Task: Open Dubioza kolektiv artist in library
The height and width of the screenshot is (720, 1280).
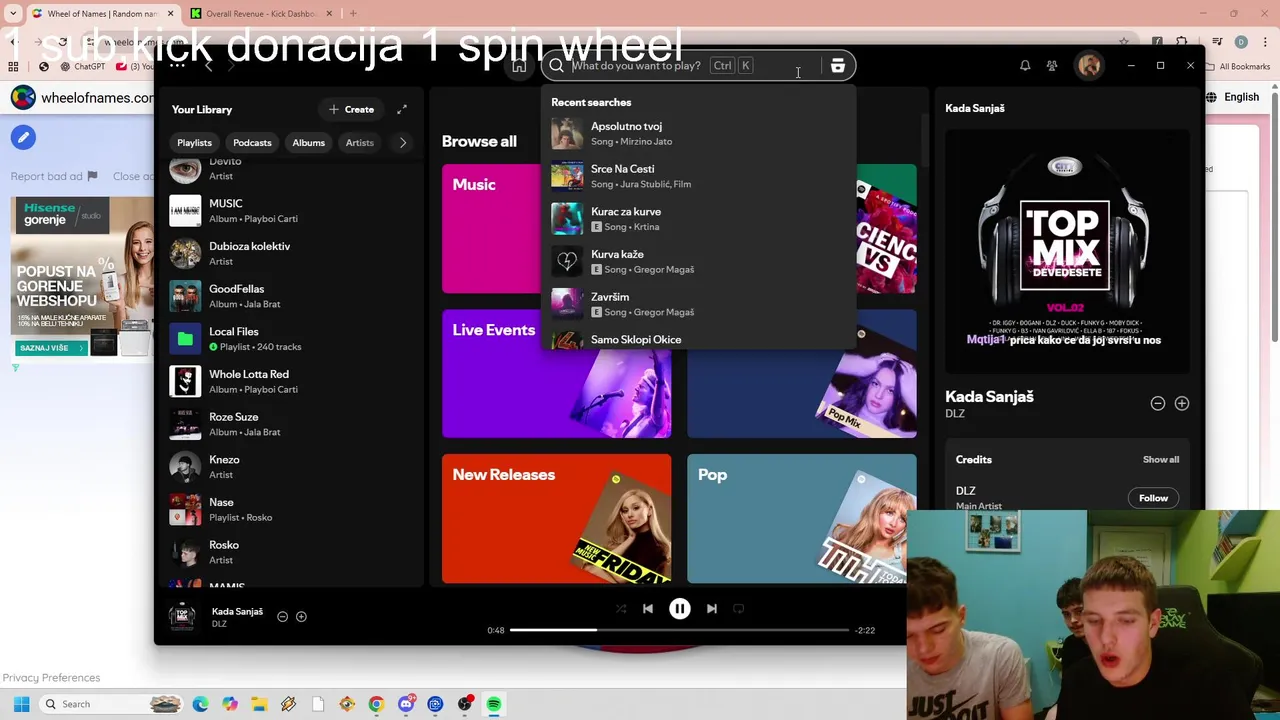Action: tap(290, 253)
